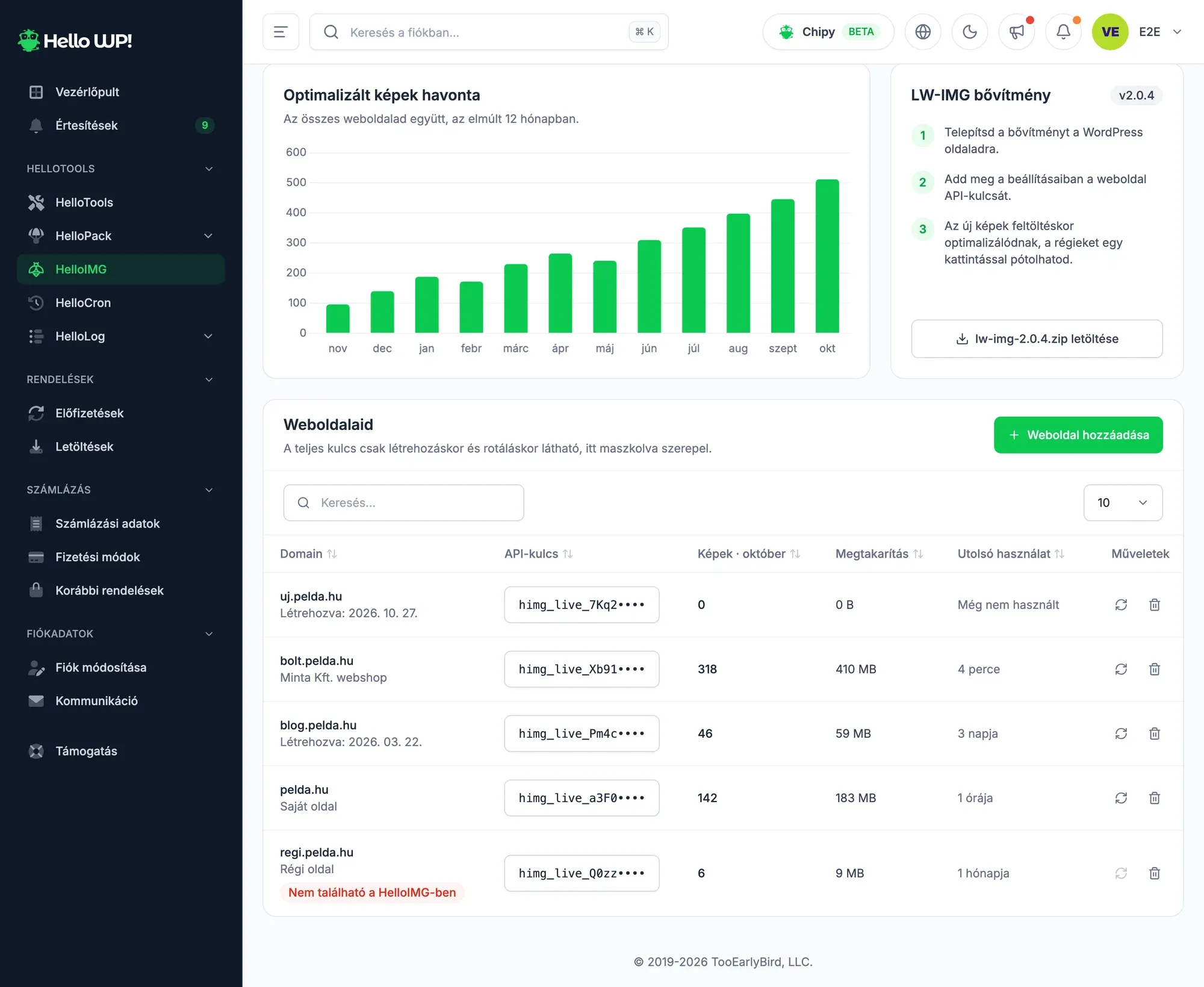Toggle the sidebar hamburger menu

[281, 32]
